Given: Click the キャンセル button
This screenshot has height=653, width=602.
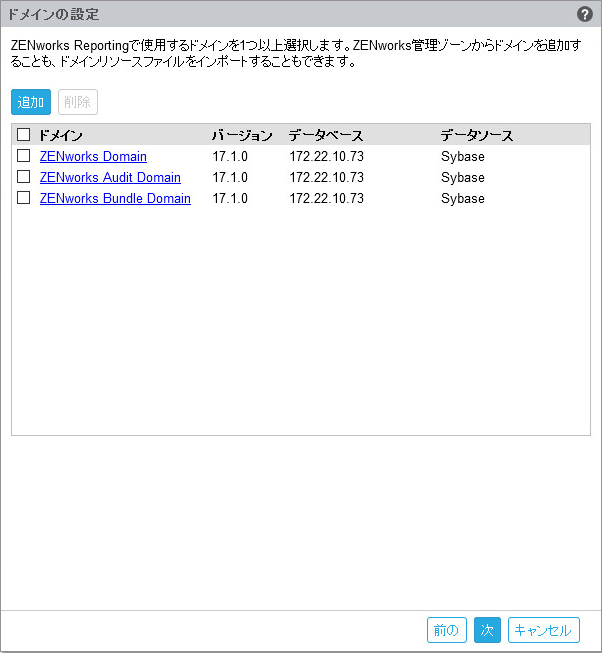Looking at the screenshot, I should [x=544, y=630].
